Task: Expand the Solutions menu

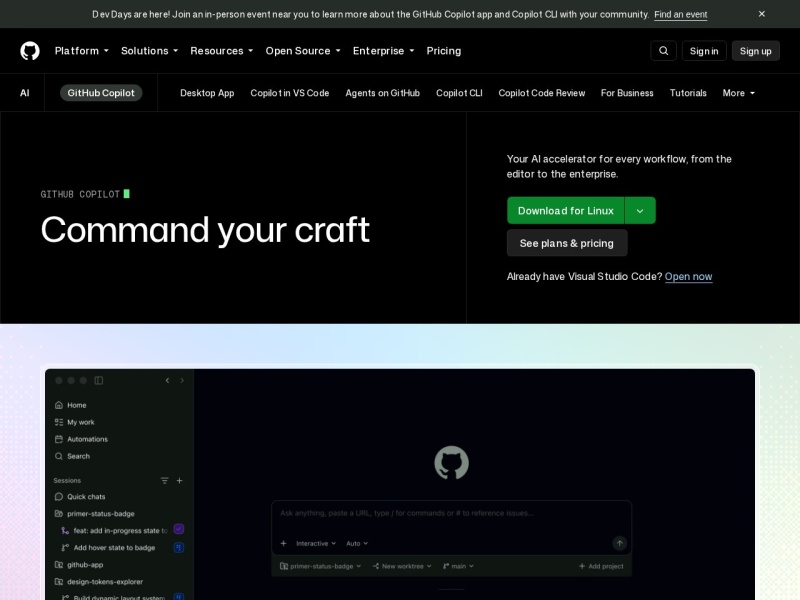Action: click(149, 51)
